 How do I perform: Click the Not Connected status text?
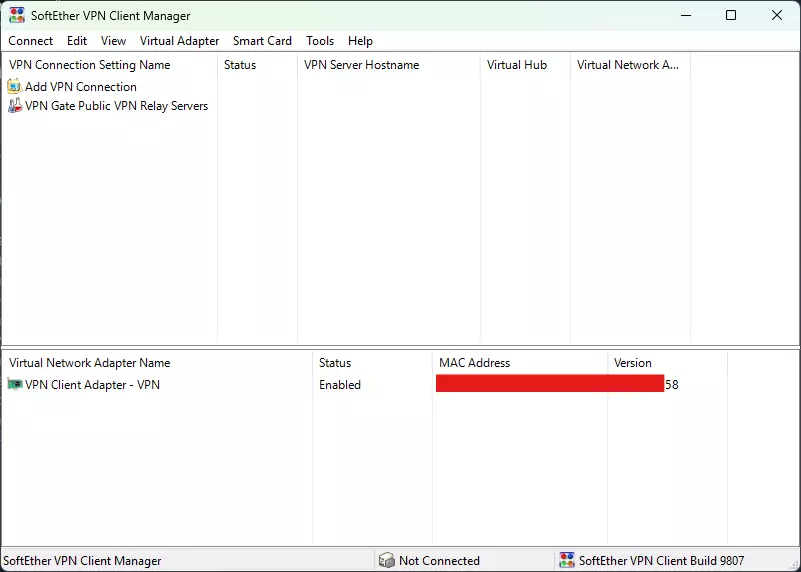point(439,561)
